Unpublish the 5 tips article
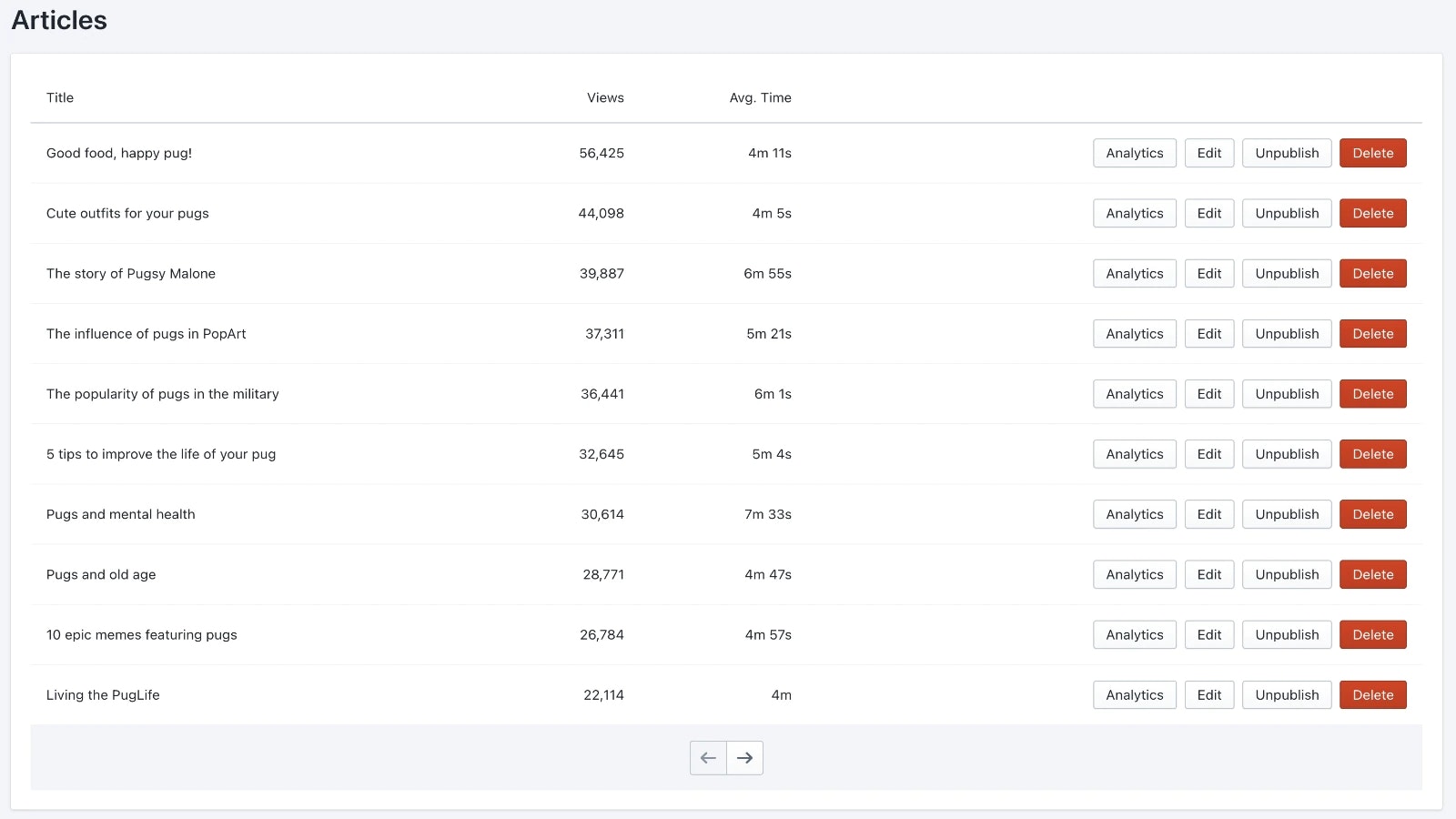Screen dimensions: 1456x819 point(1287,454)
